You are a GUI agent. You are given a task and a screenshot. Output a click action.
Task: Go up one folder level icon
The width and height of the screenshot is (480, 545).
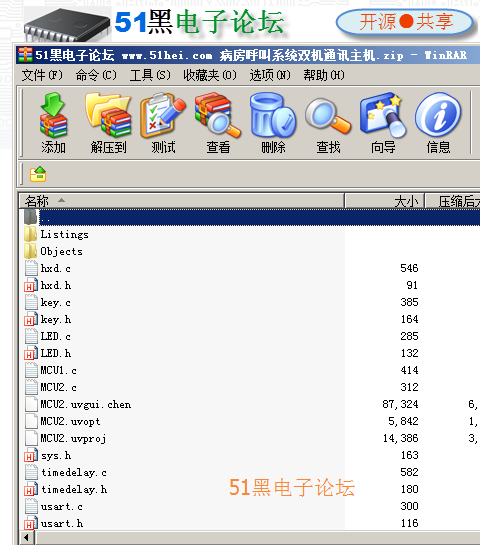[38, 174]
